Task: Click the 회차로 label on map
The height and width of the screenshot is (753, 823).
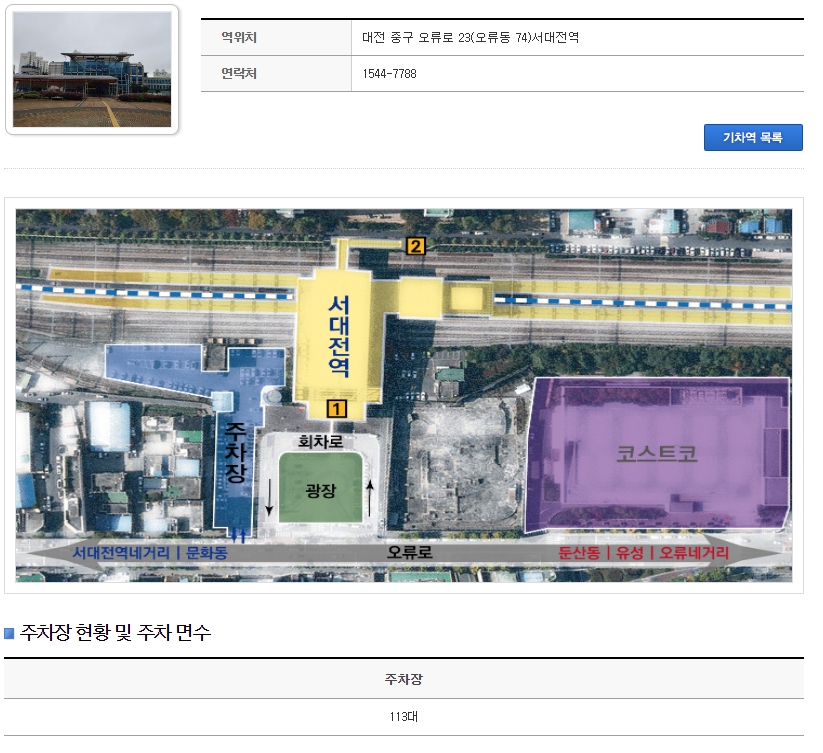Action: coord(320,441)
